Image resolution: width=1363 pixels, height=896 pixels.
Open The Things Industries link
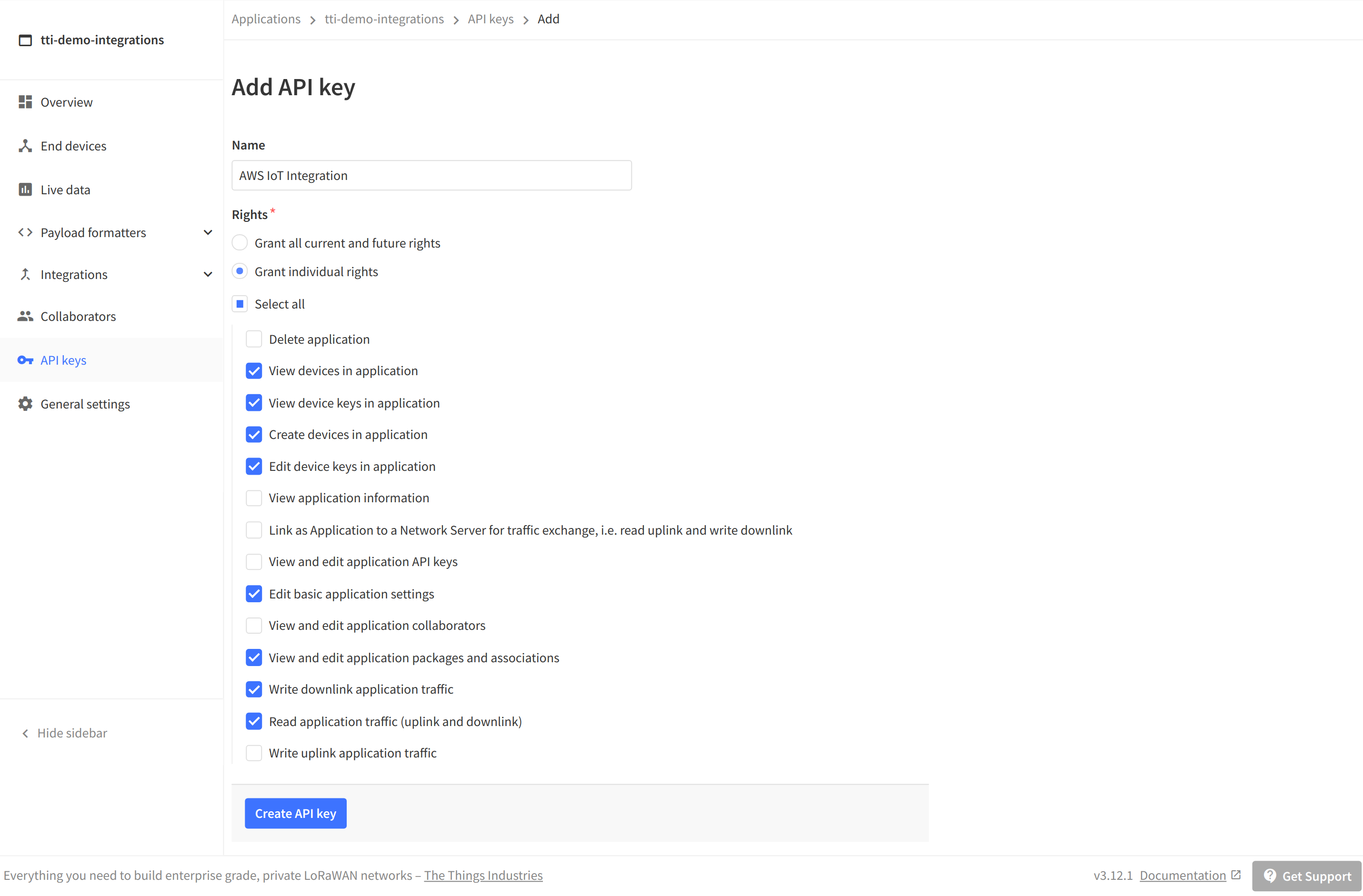(x=483, y=875)
